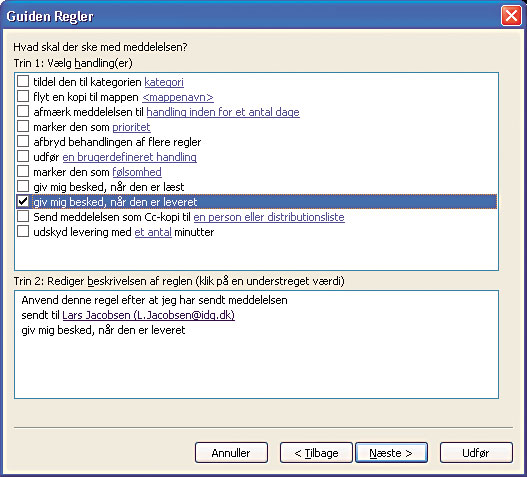Click the 'følsomhed' link
The height and width of the screenshot is (477, 527).
coord(137,172)
